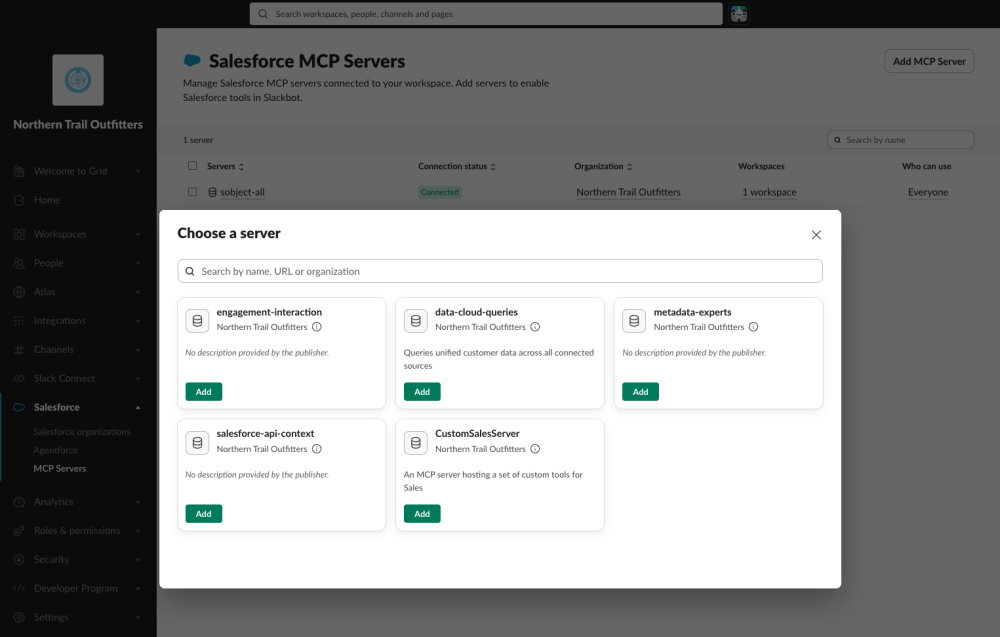
Task: Click the People icon in sidebar
Action: pyautogui.click(x=19, y=263)
